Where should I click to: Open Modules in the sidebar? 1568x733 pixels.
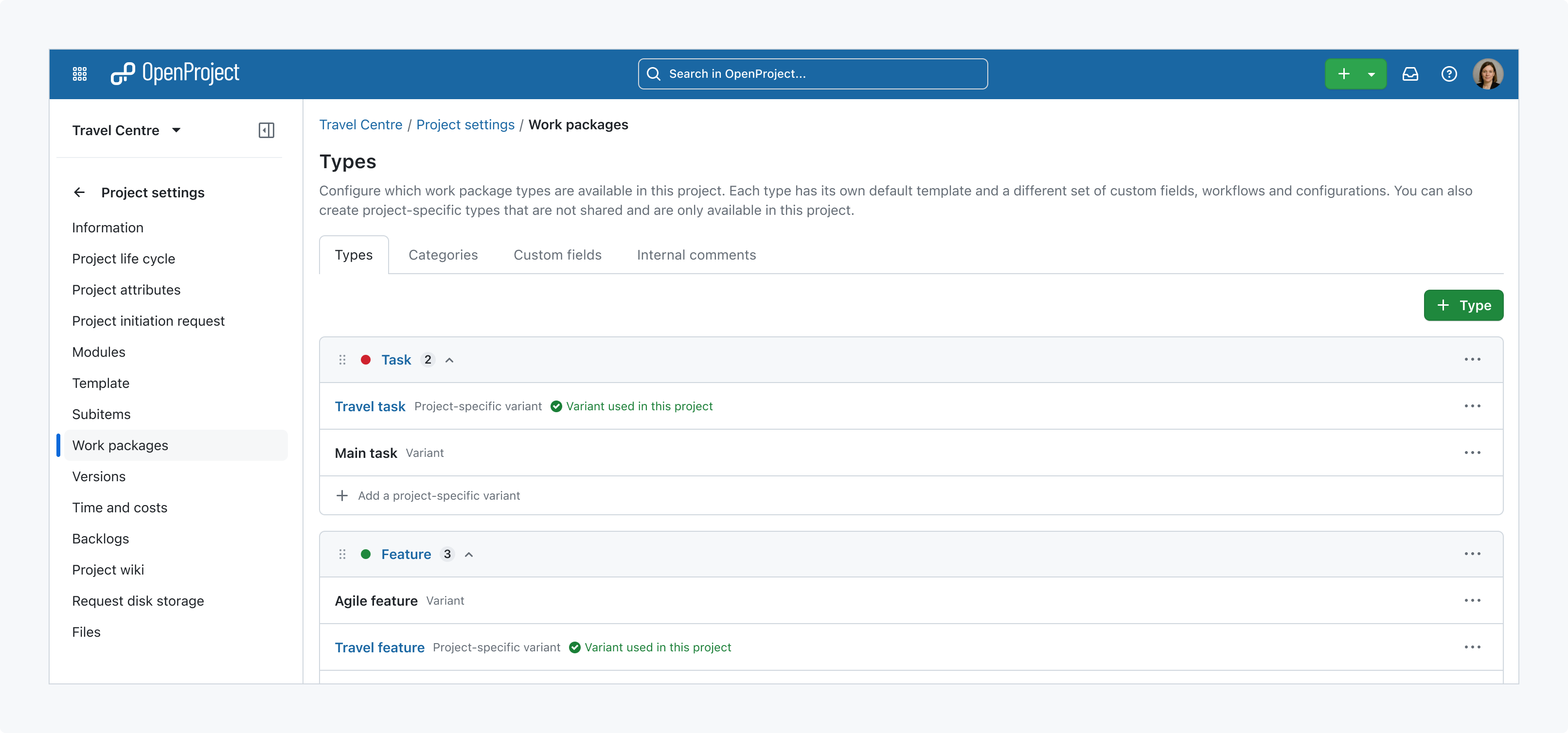[99, 352]
